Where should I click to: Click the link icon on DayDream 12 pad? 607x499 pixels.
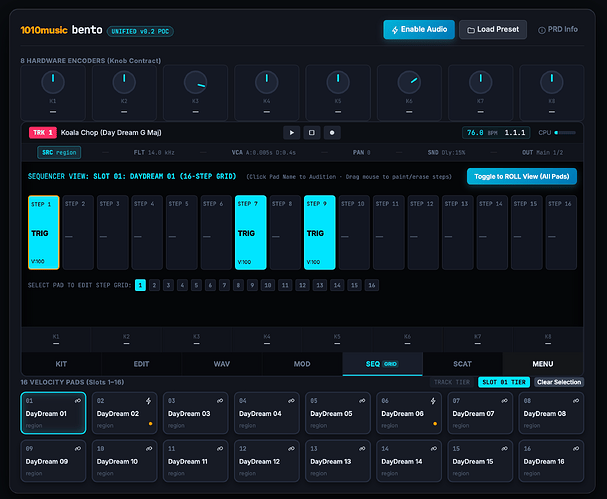(x=291, y=449)
